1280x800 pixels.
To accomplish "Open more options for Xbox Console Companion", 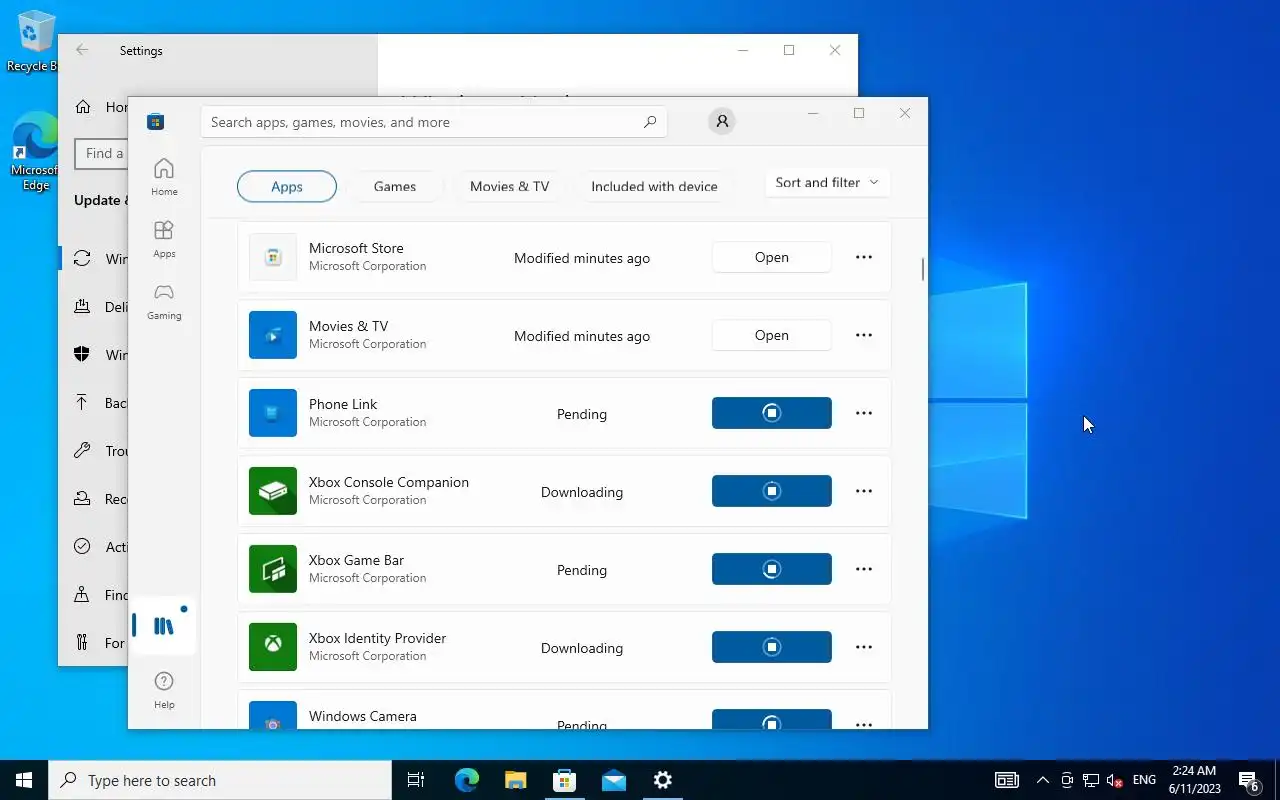I will 864,491.
